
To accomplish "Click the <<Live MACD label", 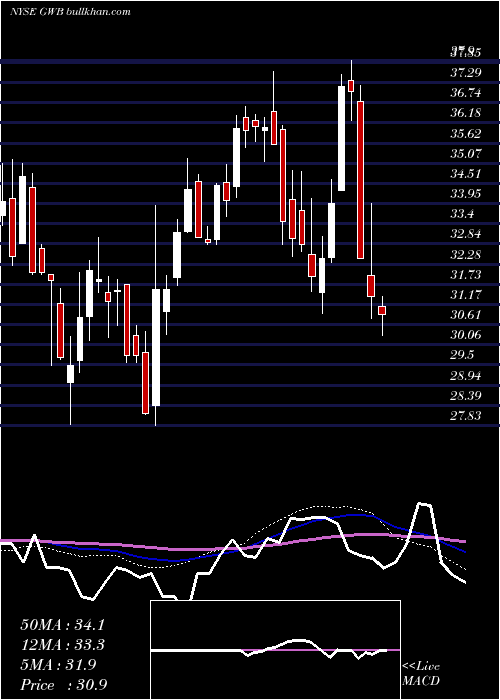I will (421, 673).
